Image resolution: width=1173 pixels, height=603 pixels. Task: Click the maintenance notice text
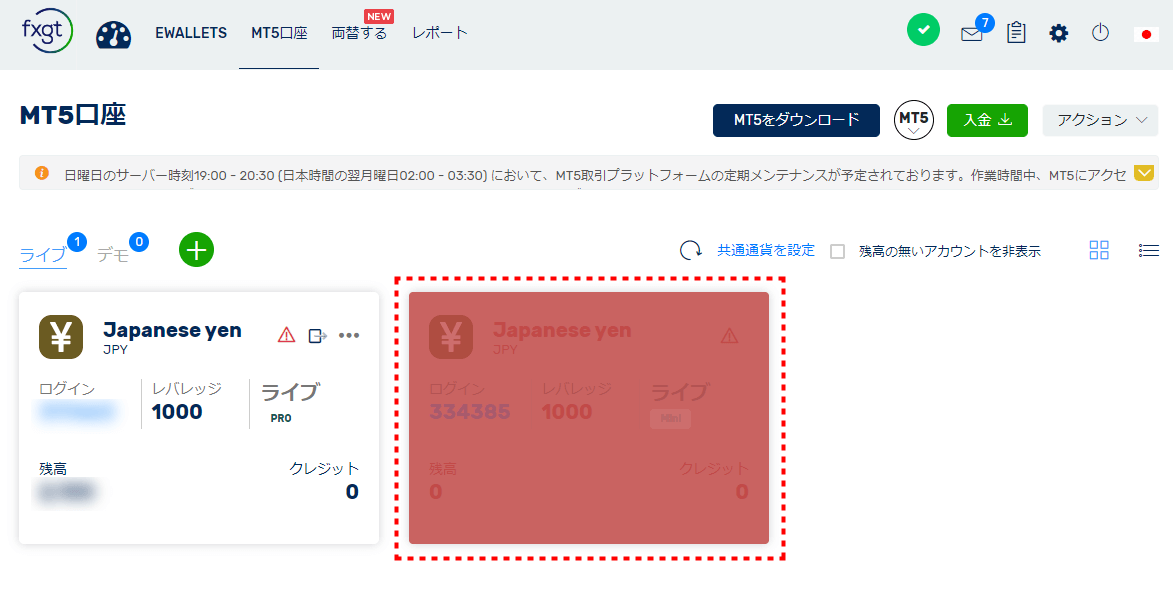tap(595, 175)
